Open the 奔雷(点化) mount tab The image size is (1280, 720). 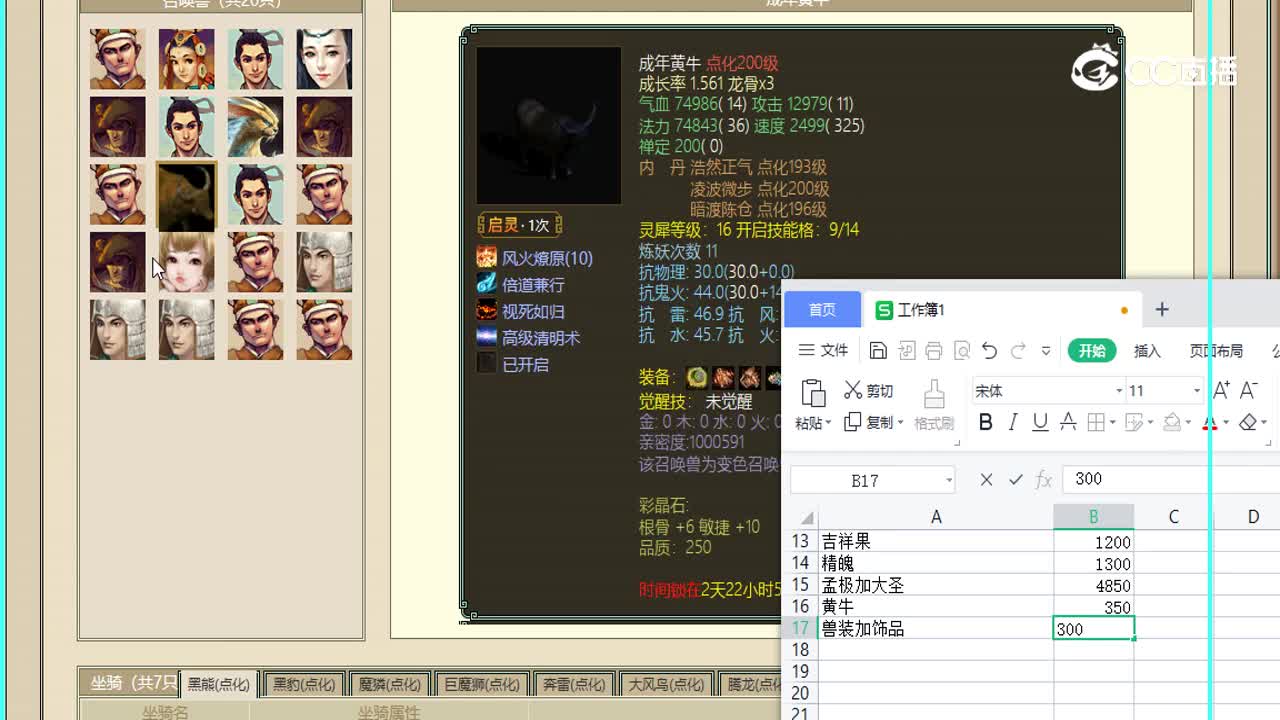click(573, 684)
